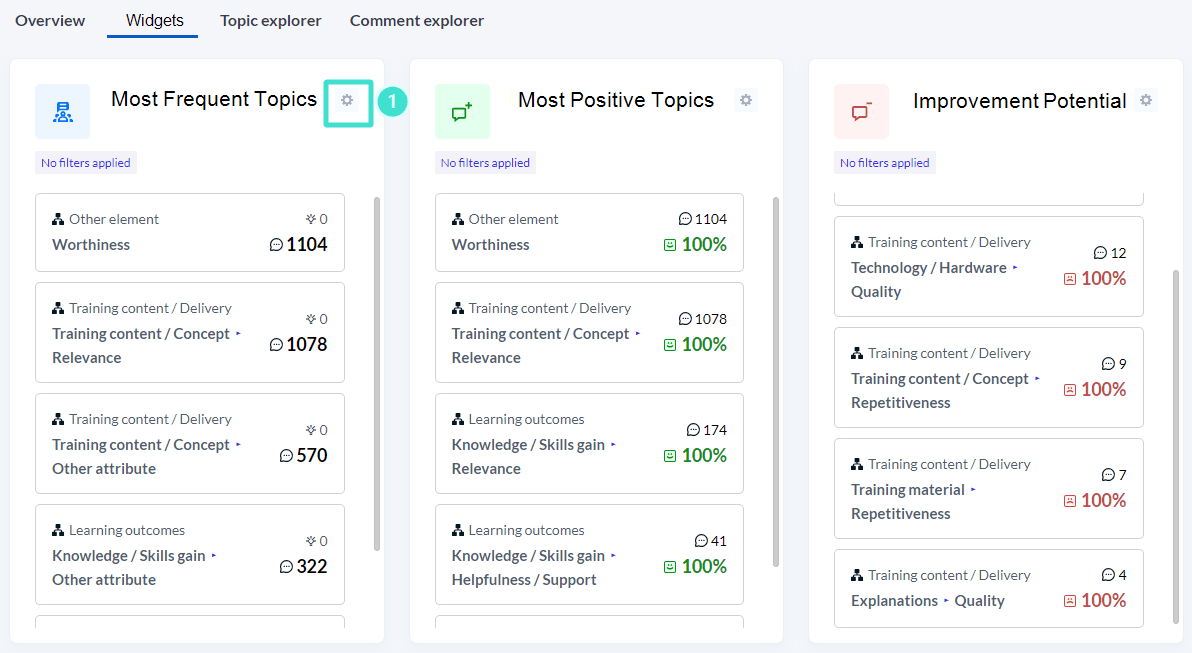Click comment bubble icon beside 4
The image size is (1192, 653).
(1108, 575)
